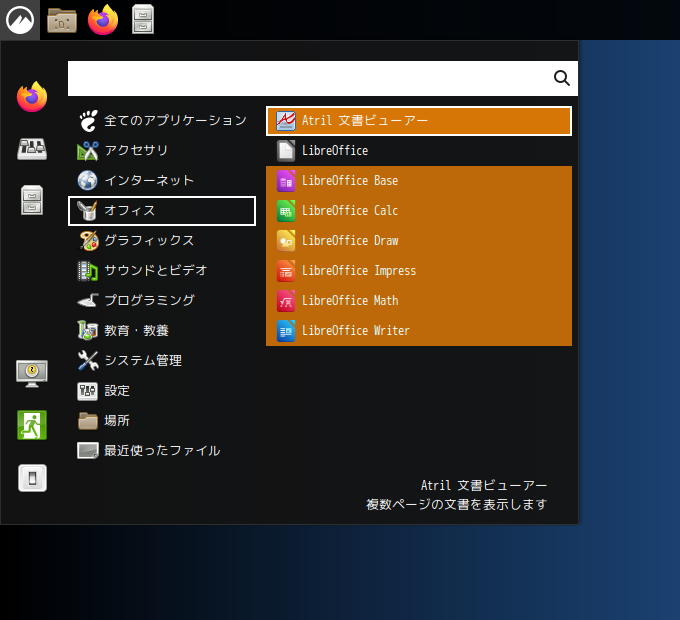
Task: Select the インターネット category
Action: [162, 180]
